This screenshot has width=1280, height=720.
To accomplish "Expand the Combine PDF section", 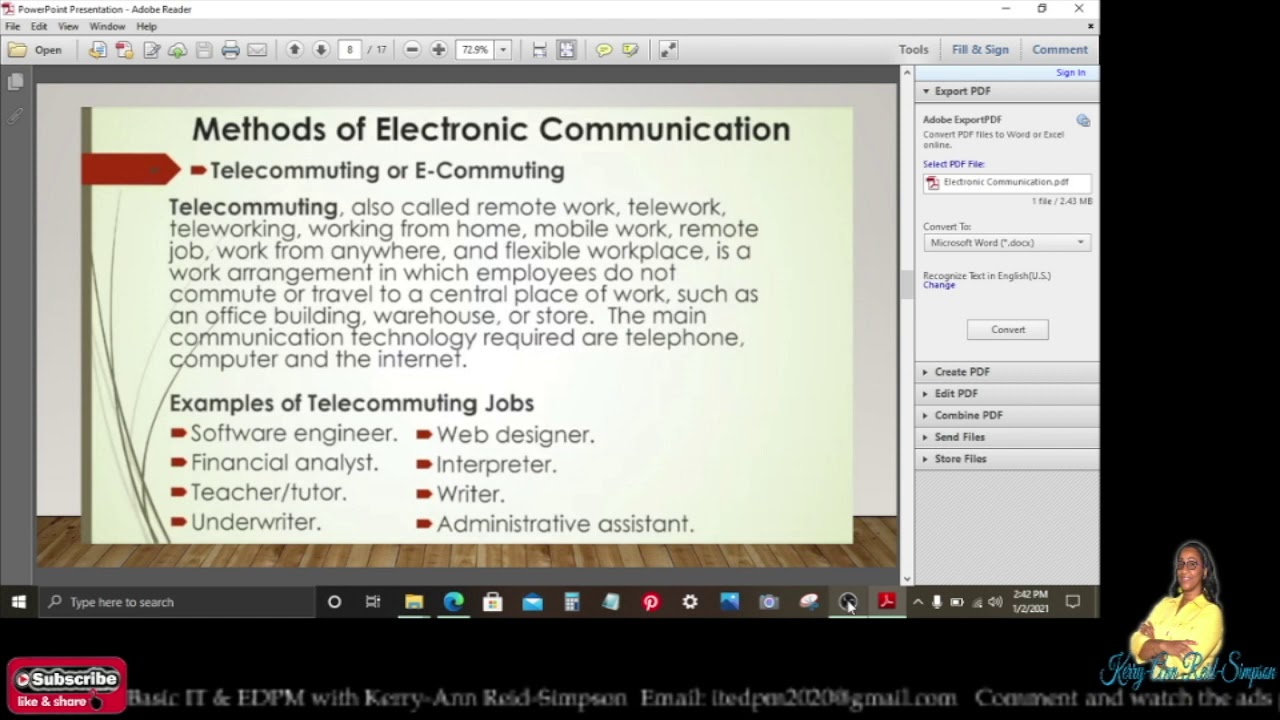I will (1006, 415).
